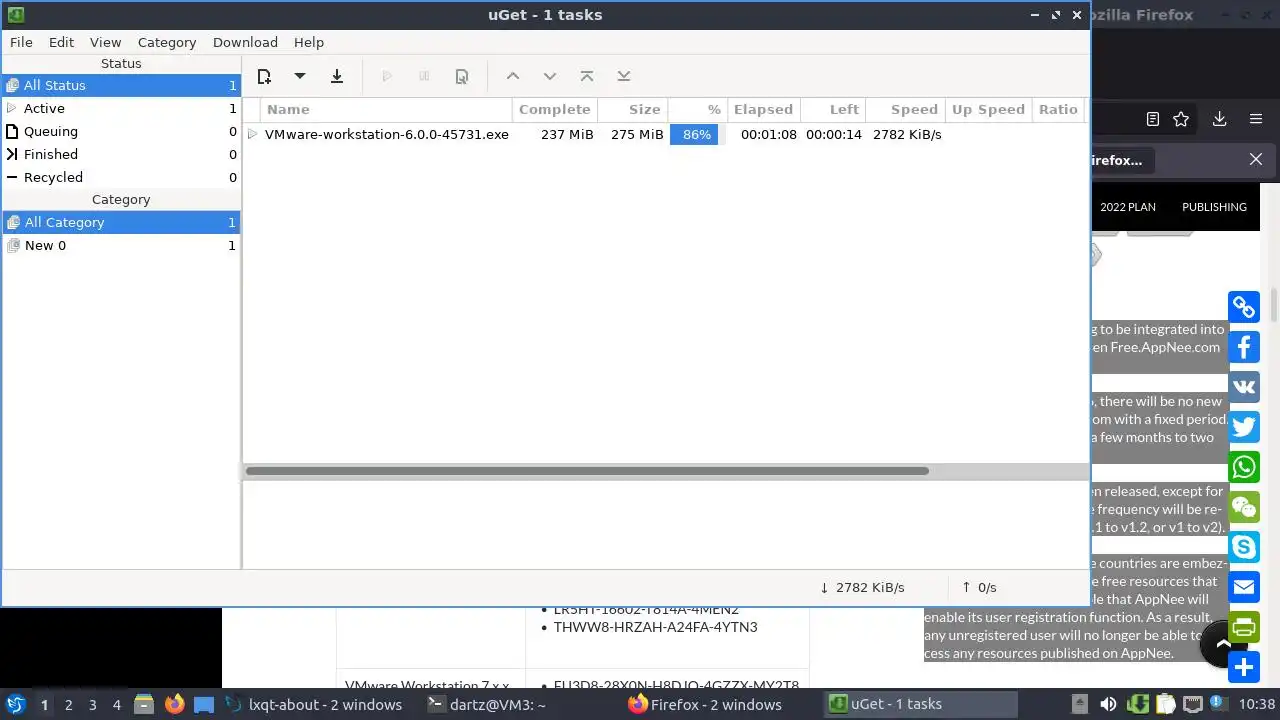Bookmark the page with Firefox star icon
This screenshot has height=720, width=1280.
pos(1181,119)
